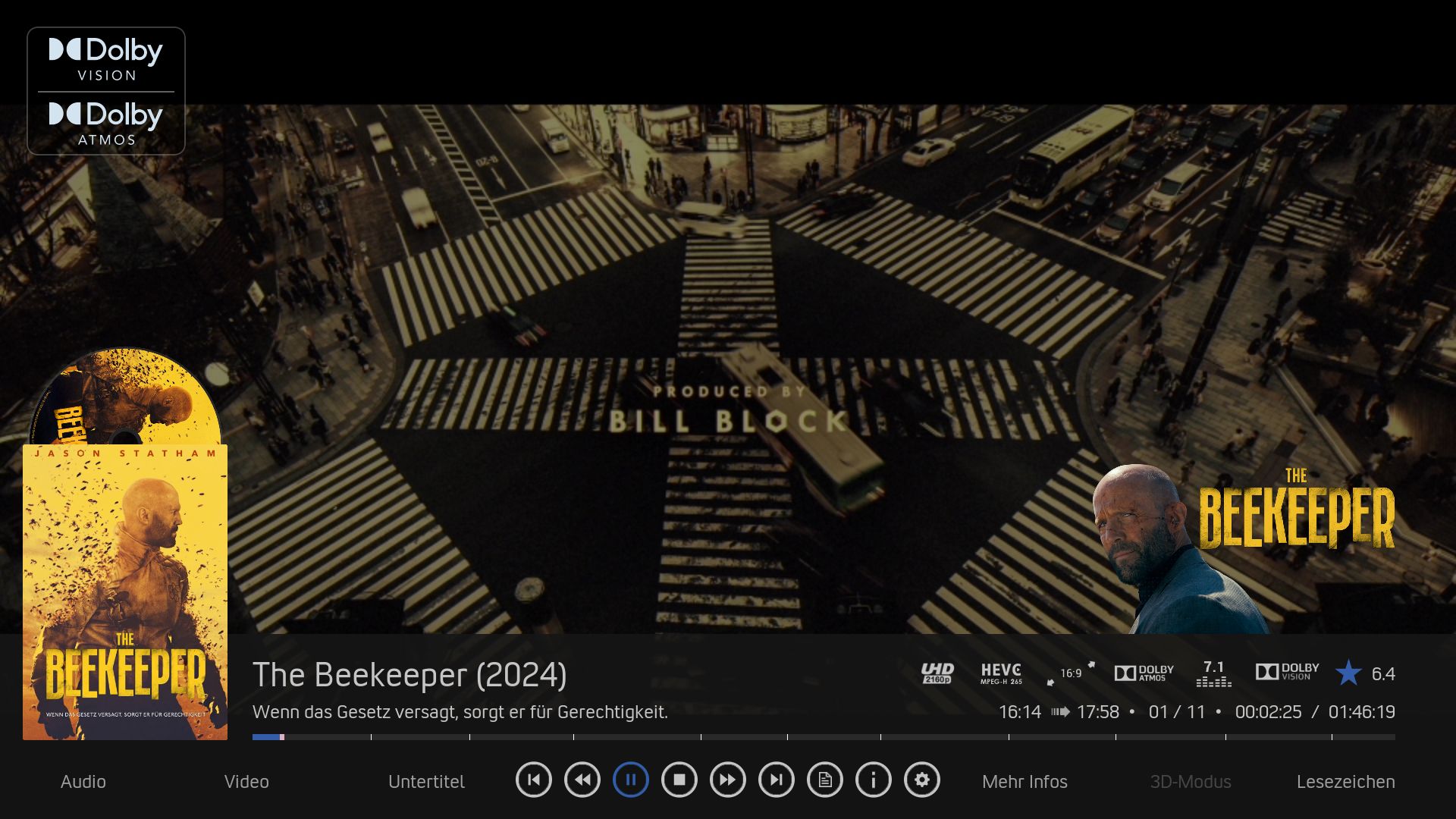Open the Lesezeichen bookmarks
The width and height of the screenshot is (1456, 819).
pos(1345,781)
